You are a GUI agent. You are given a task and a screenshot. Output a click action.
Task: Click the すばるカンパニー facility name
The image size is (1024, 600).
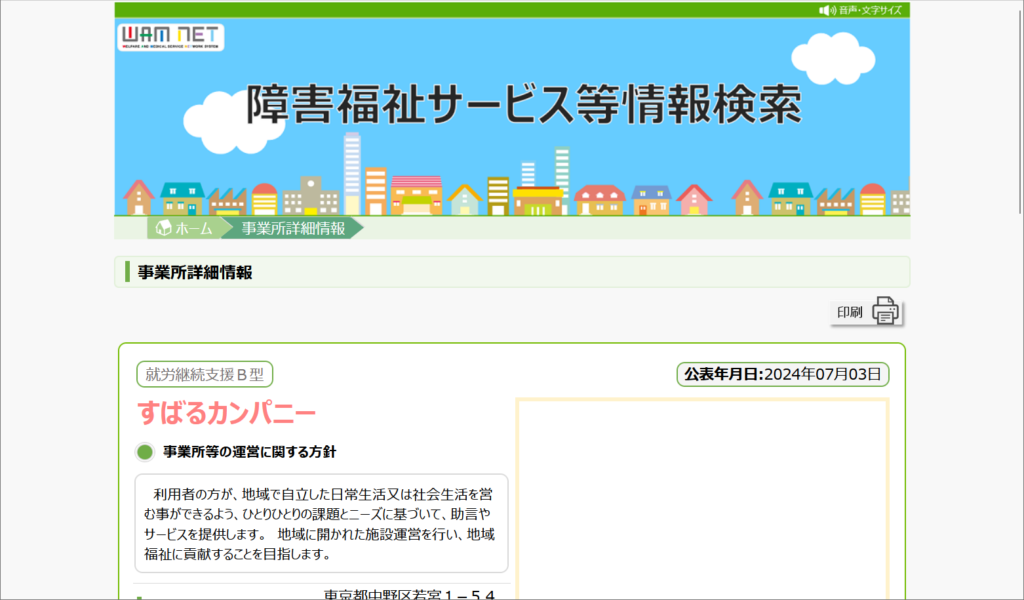click(227, 412)
